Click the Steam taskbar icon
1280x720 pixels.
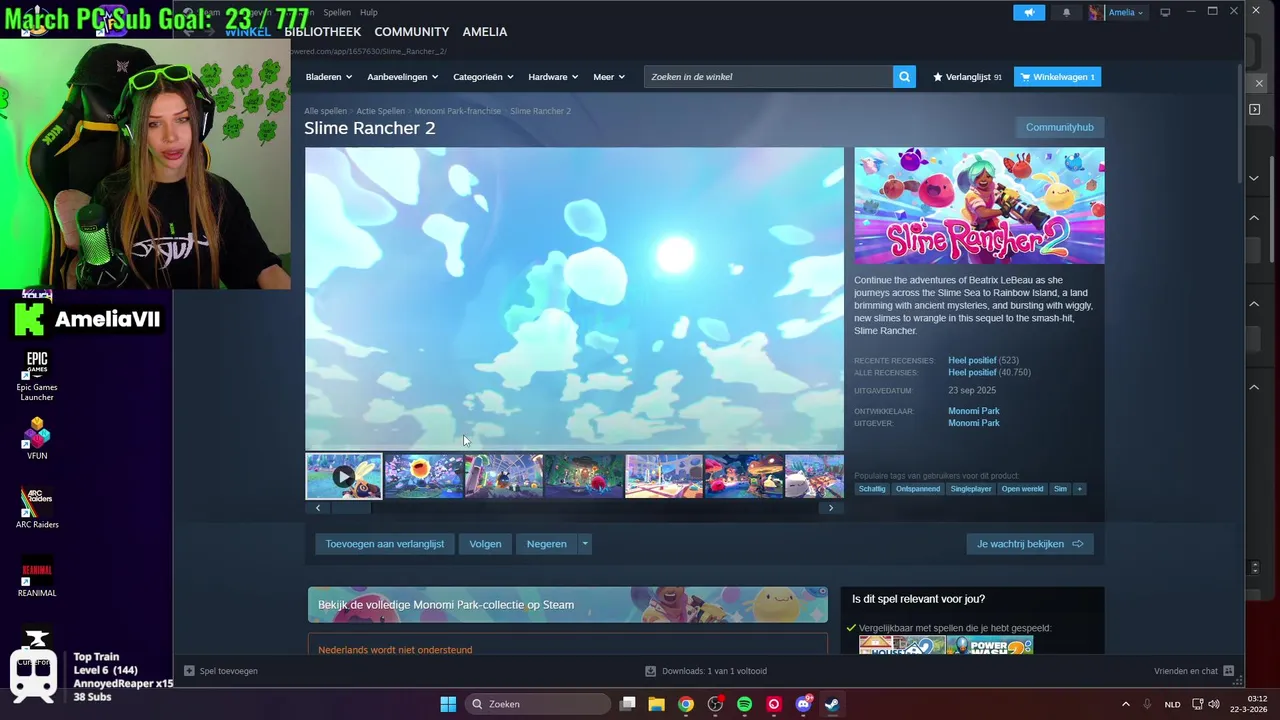point(832,704)
